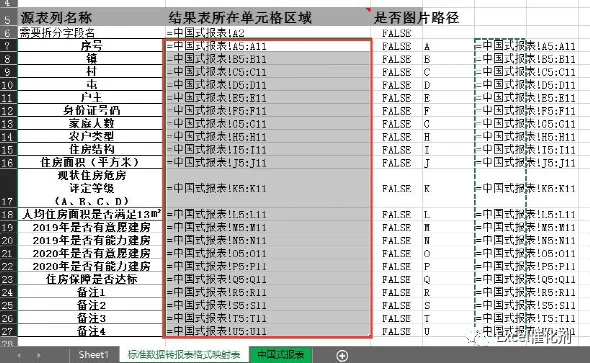Select header cell 源表列名称
This screenshot has height=363, width=590.
[x=91, y=17]
